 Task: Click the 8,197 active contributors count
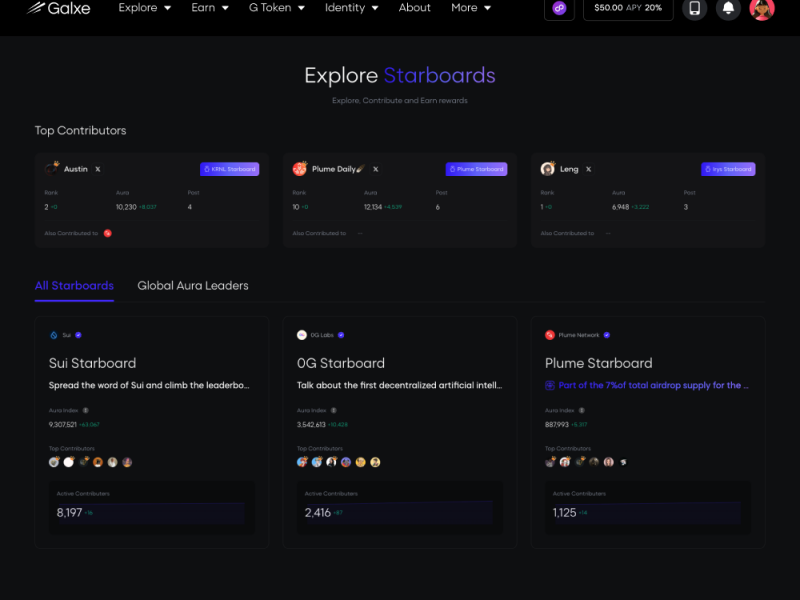(69, 513)
